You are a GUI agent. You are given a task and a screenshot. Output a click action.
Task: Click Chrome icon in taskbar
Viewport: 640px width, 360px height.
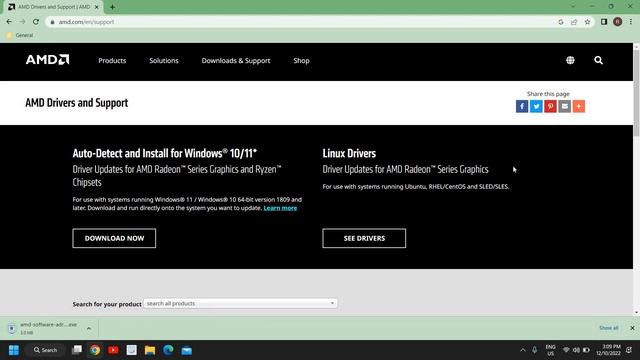[95, 350]
